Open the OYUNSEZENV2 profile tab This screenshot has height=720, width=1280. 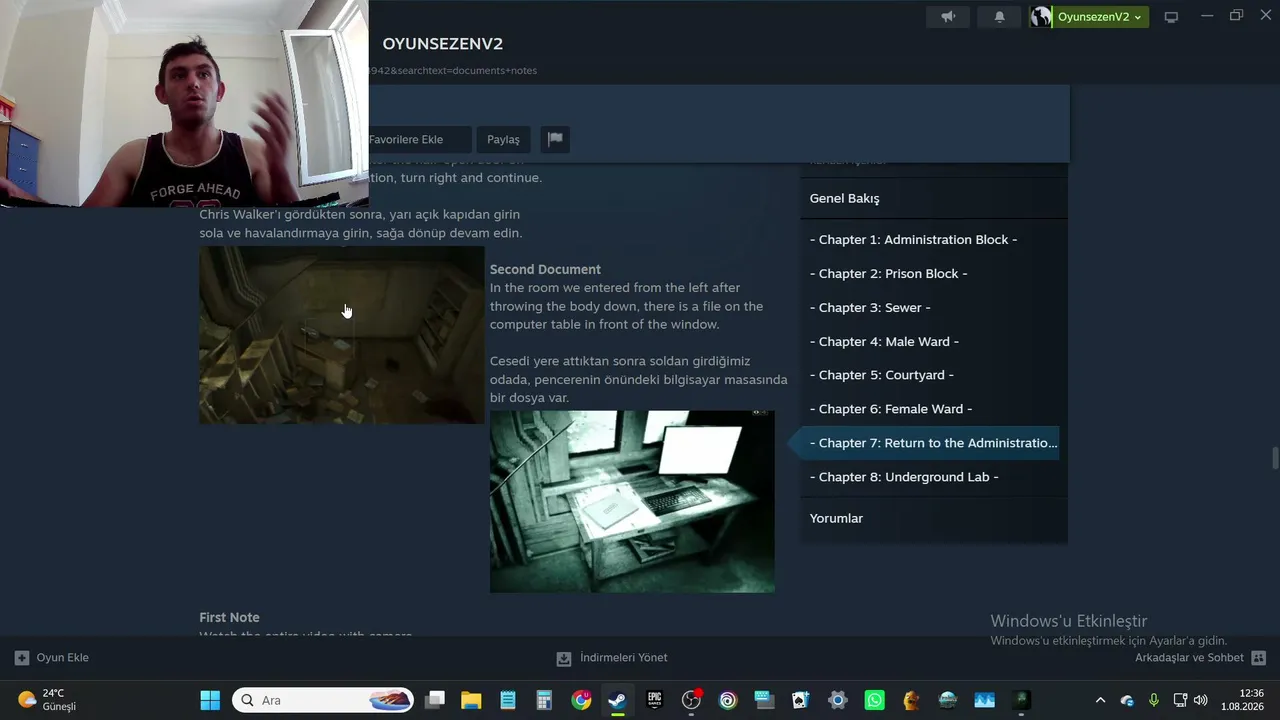(x=442, y=44)
